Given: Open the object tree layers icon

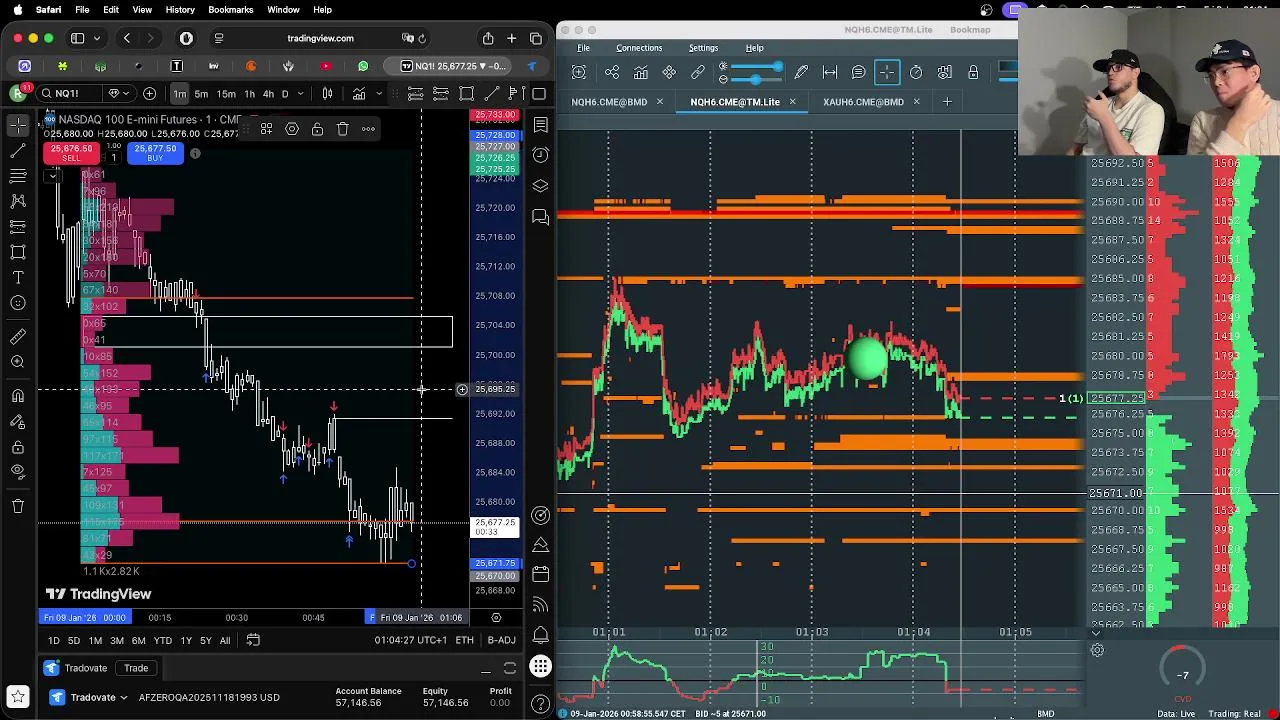Looking at the screenshot, I should coord(541,186).
